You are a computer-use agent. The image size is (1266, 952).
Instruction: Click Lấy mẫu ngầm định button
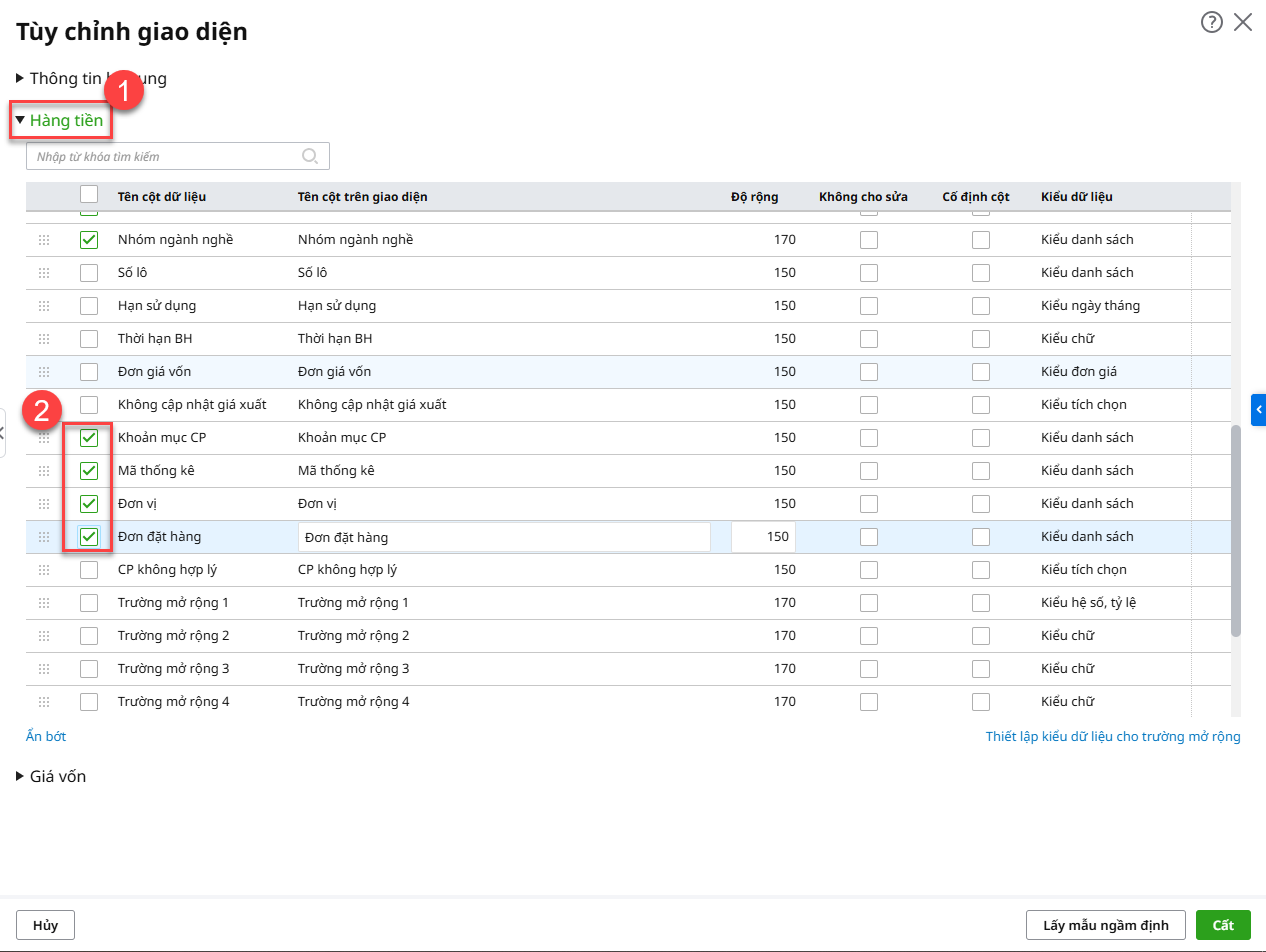1105,925
